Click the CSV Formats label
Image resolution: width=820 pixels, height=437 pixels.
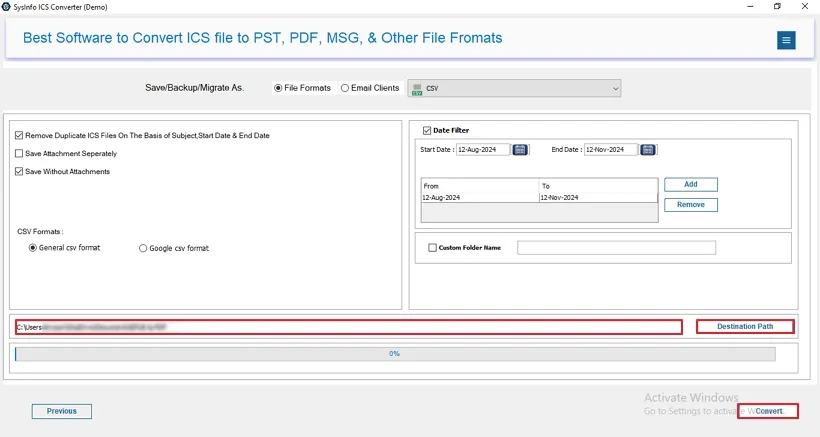click(x=40, y=232)
